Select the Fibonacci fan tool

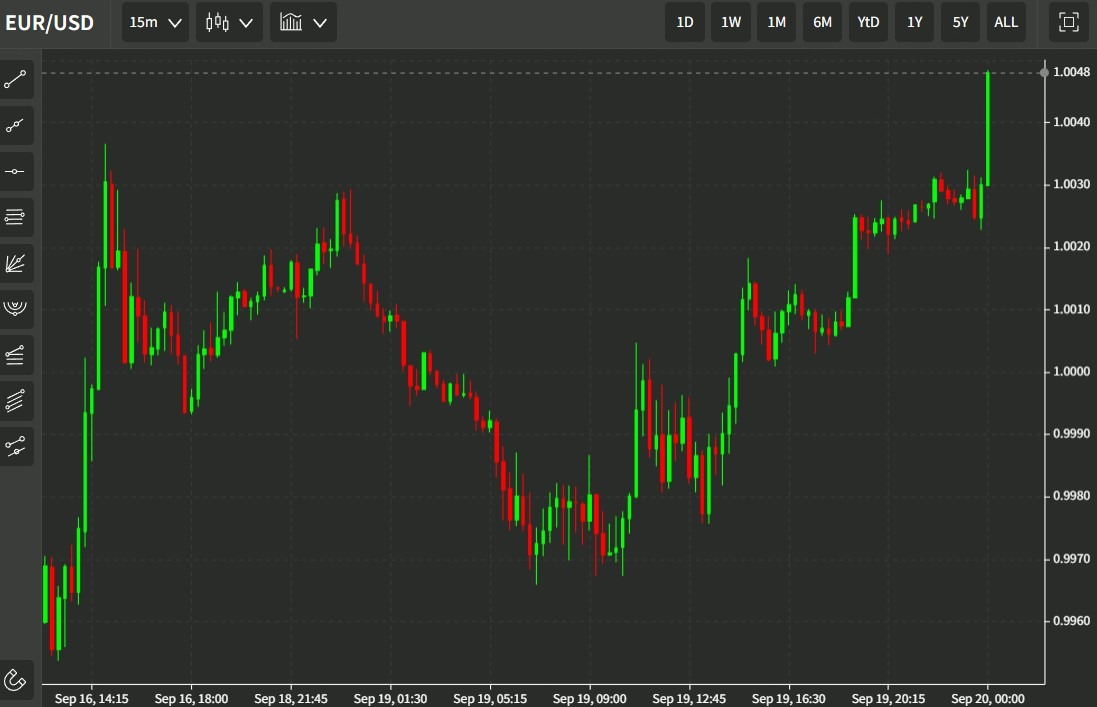coord(15,264)
